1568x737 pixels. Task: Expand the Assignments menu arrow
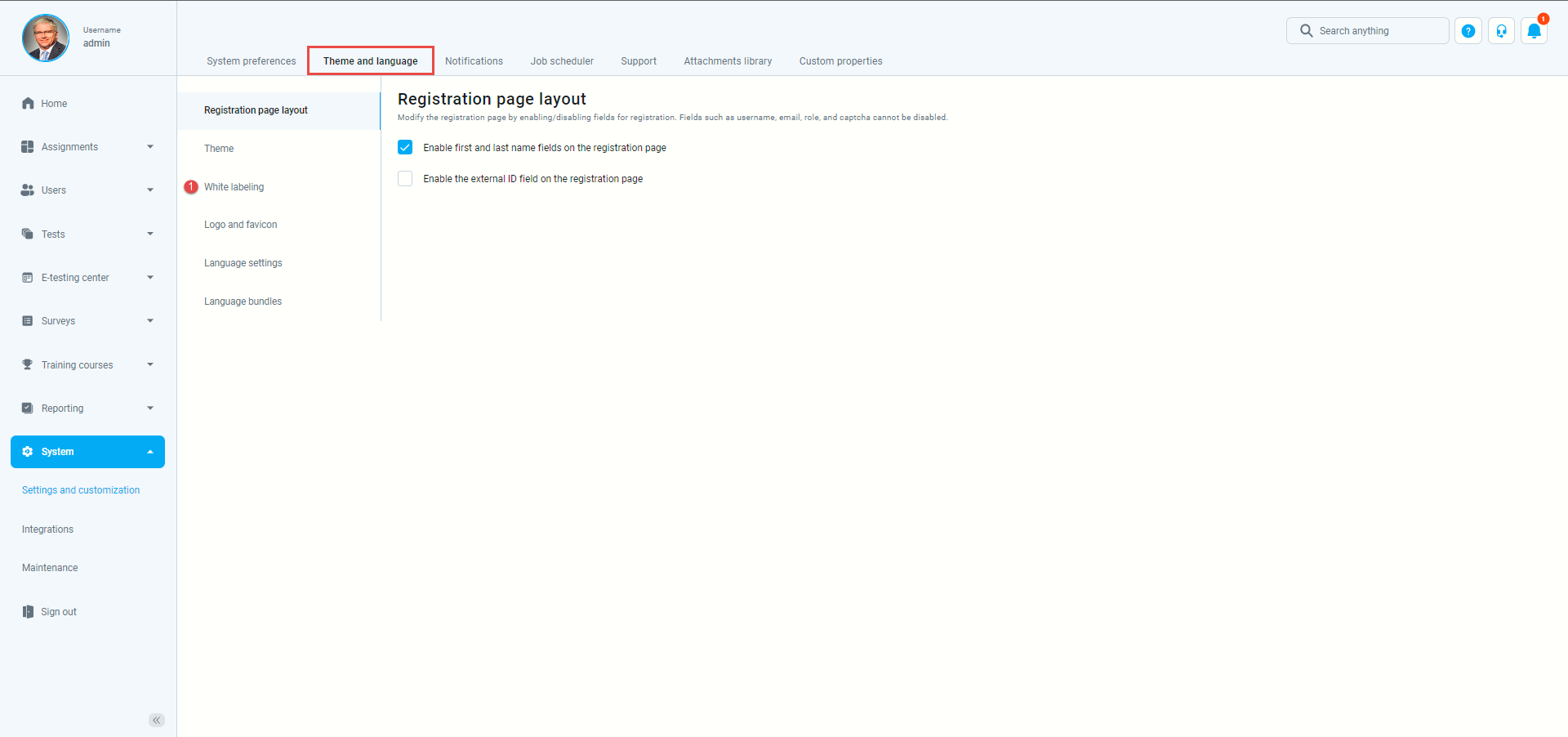[x=150, y=147]
